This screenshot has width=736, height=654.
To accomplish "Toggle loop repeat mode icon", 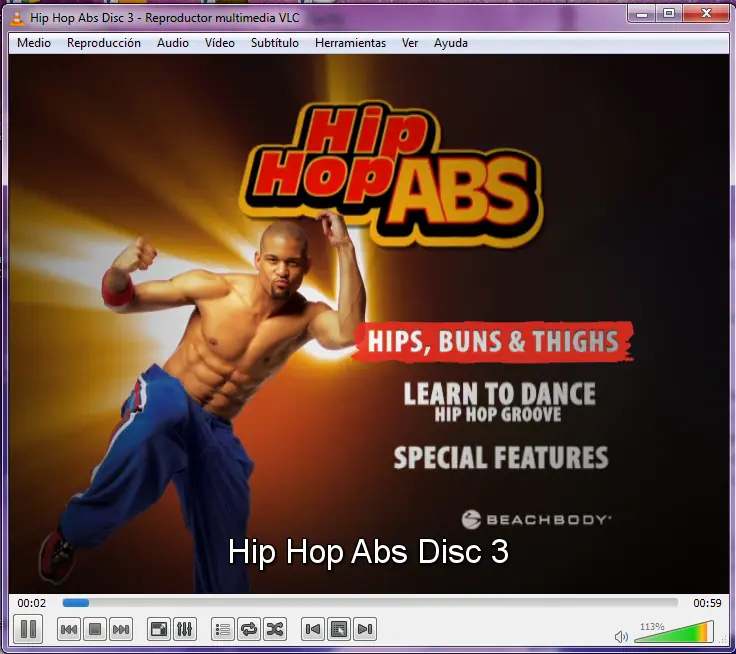I will [249, 629].
